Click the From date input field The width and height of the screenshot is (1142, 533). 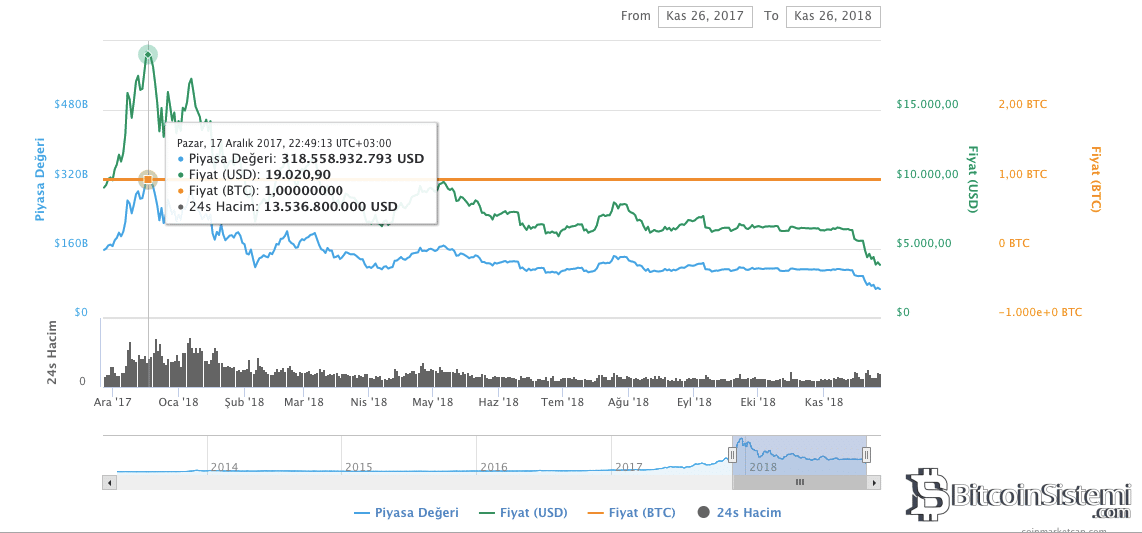click(x=704, y=16)
